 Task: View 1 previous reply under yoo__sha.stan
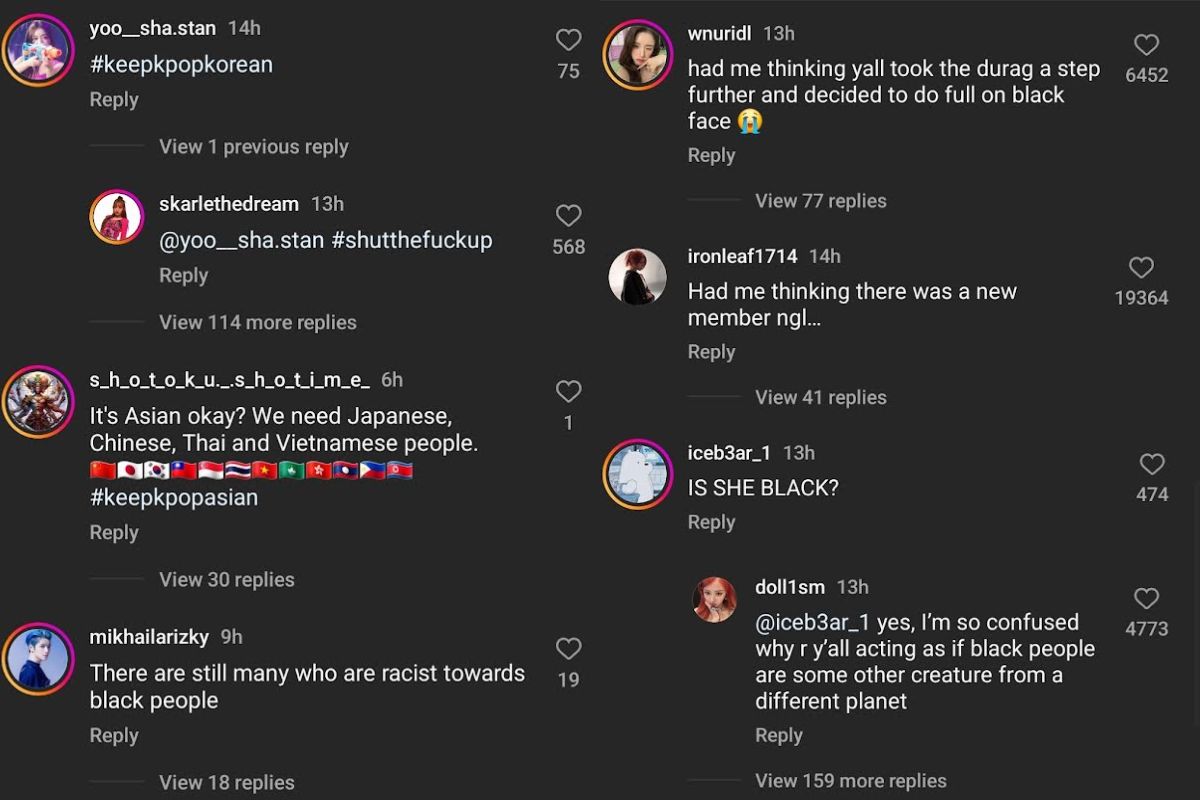pyautogui.click(x=253, y=146)
